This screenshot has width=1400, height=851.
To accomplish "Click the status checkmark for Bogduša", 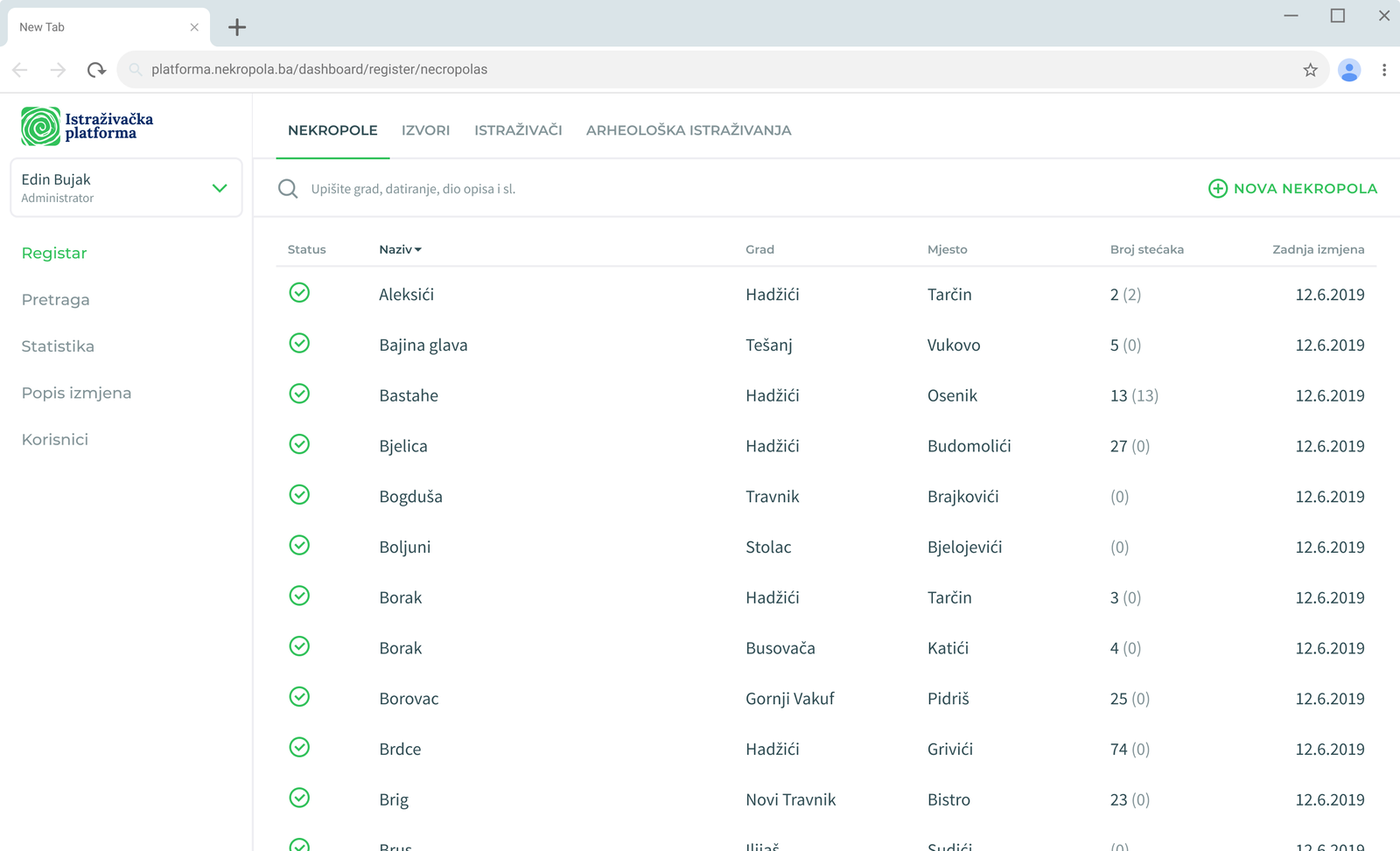I will click(299, 495).
